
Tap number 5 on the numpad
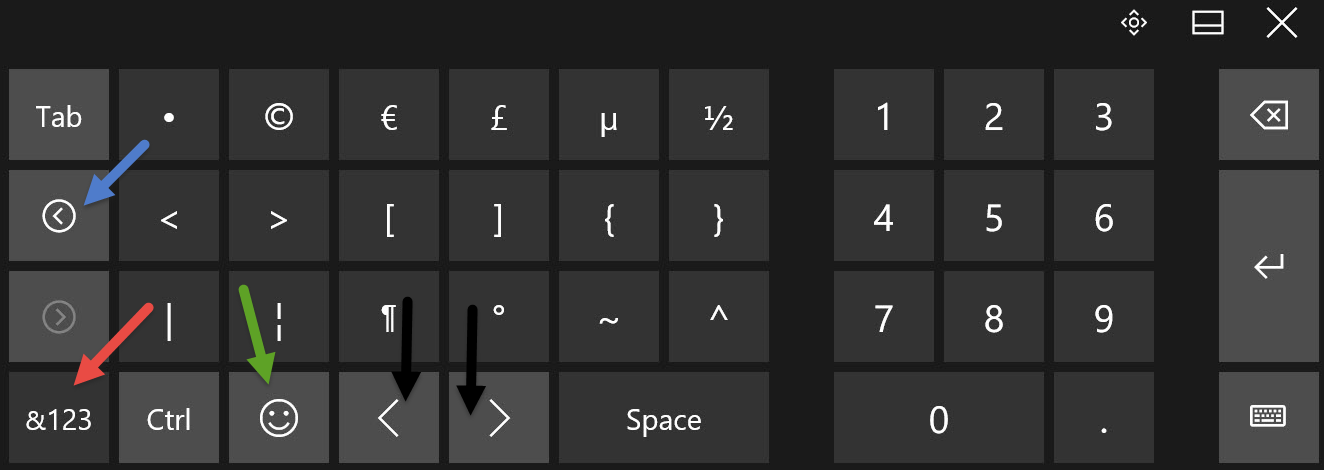click(994, 216)
